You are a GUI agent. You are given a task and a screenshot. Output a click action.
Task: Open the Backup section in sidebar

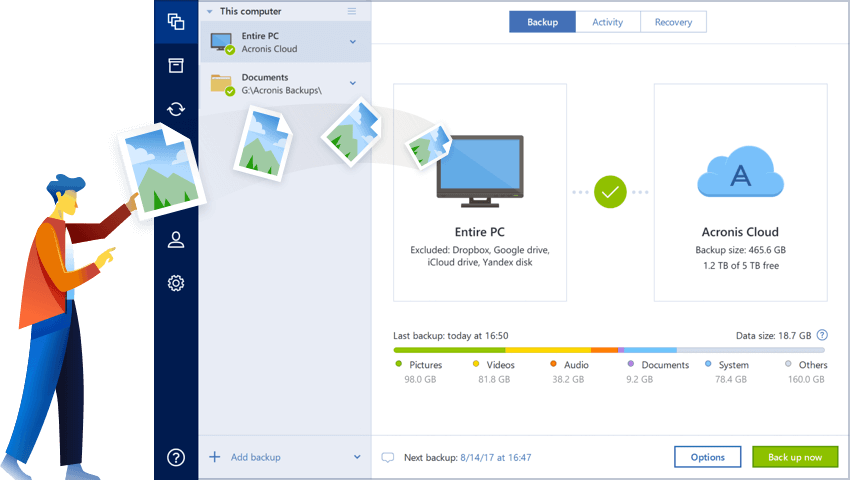pos(176,22)
